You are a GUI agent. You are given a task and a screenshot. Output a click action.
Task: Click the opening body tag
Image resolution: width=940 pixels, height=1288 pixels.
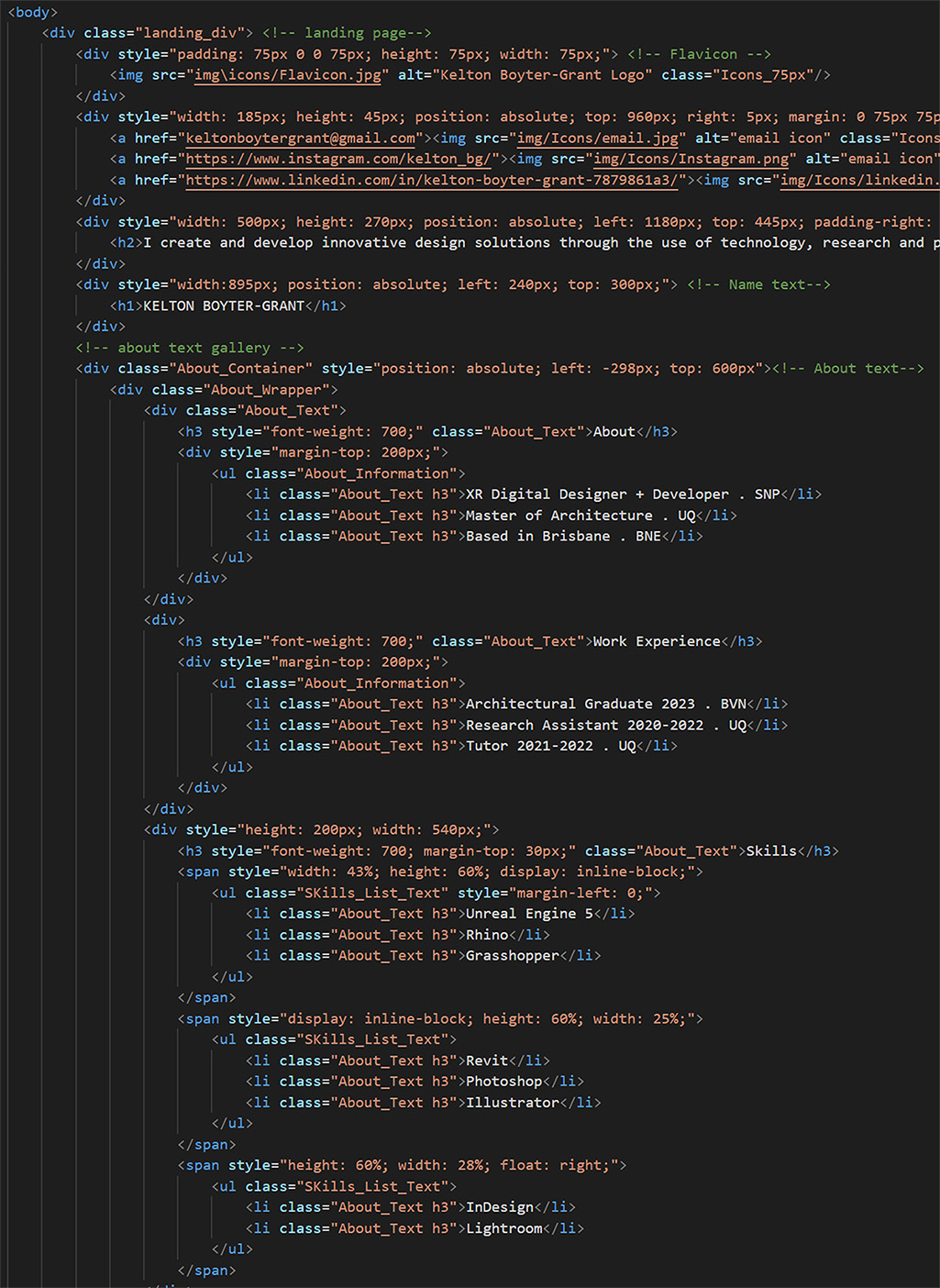click(30, 11)
